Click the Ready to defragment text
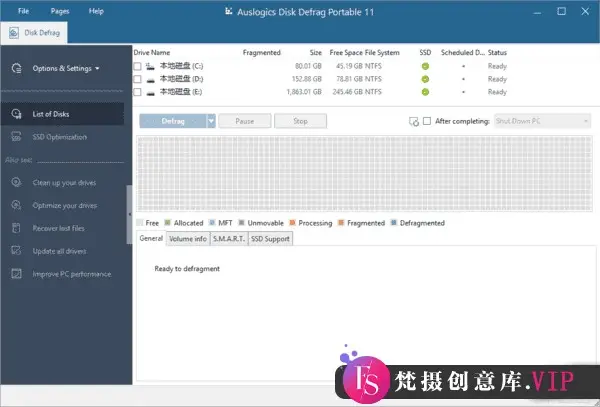Image resolution: width=600 pixels, height=407 pixels. [x=187, y=269]
